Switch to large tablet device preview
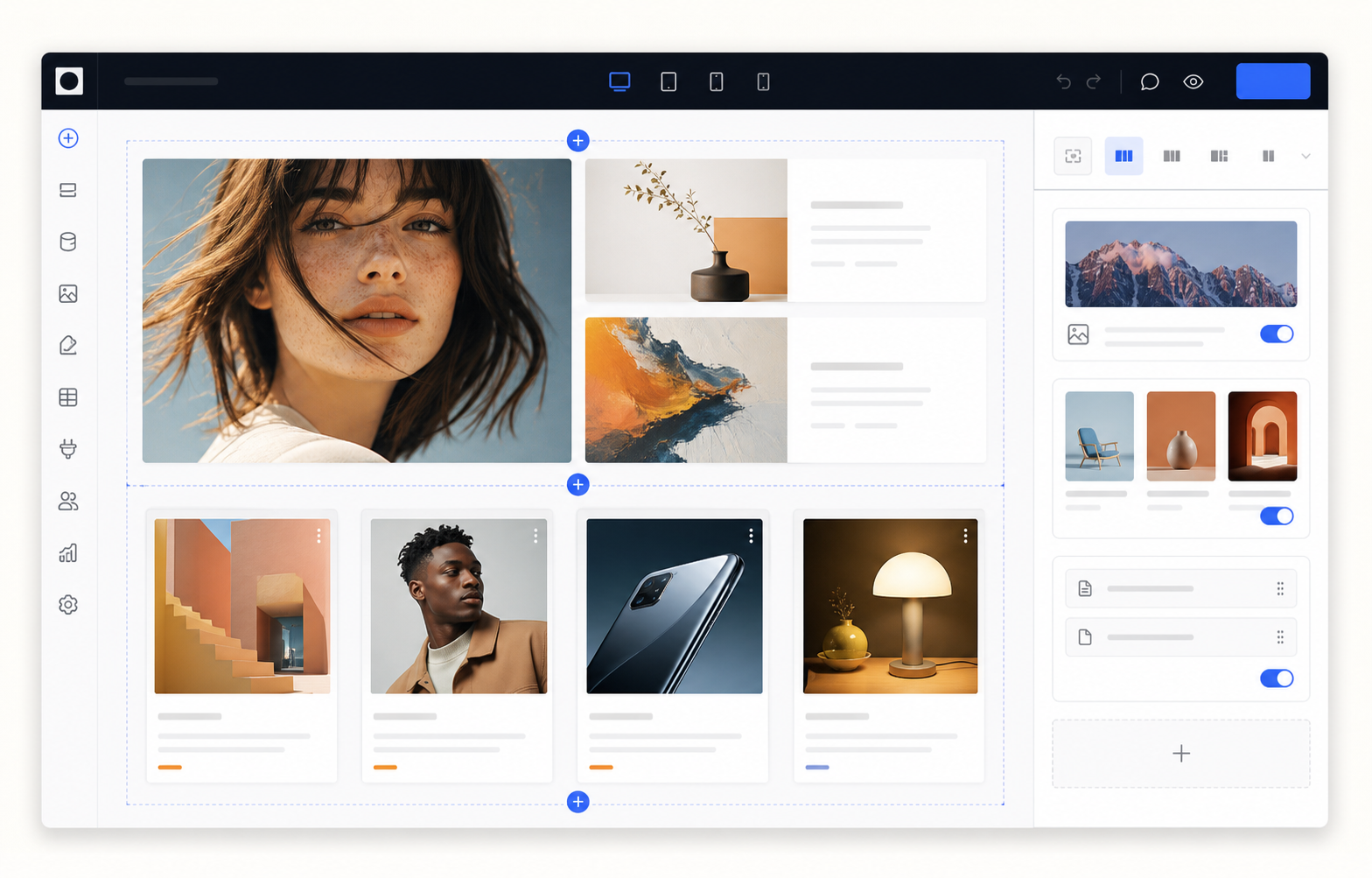This screenshot has width=1372, height=878. (668, 81)
